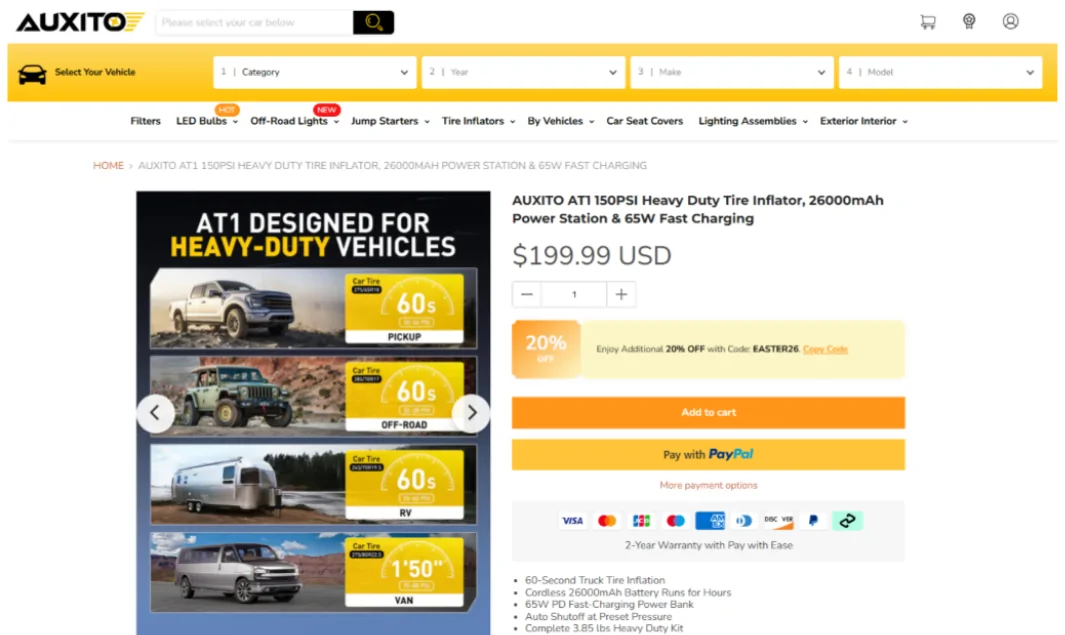
Task: Expand the Tire Inflators menu
Action: tap(478, 121)
